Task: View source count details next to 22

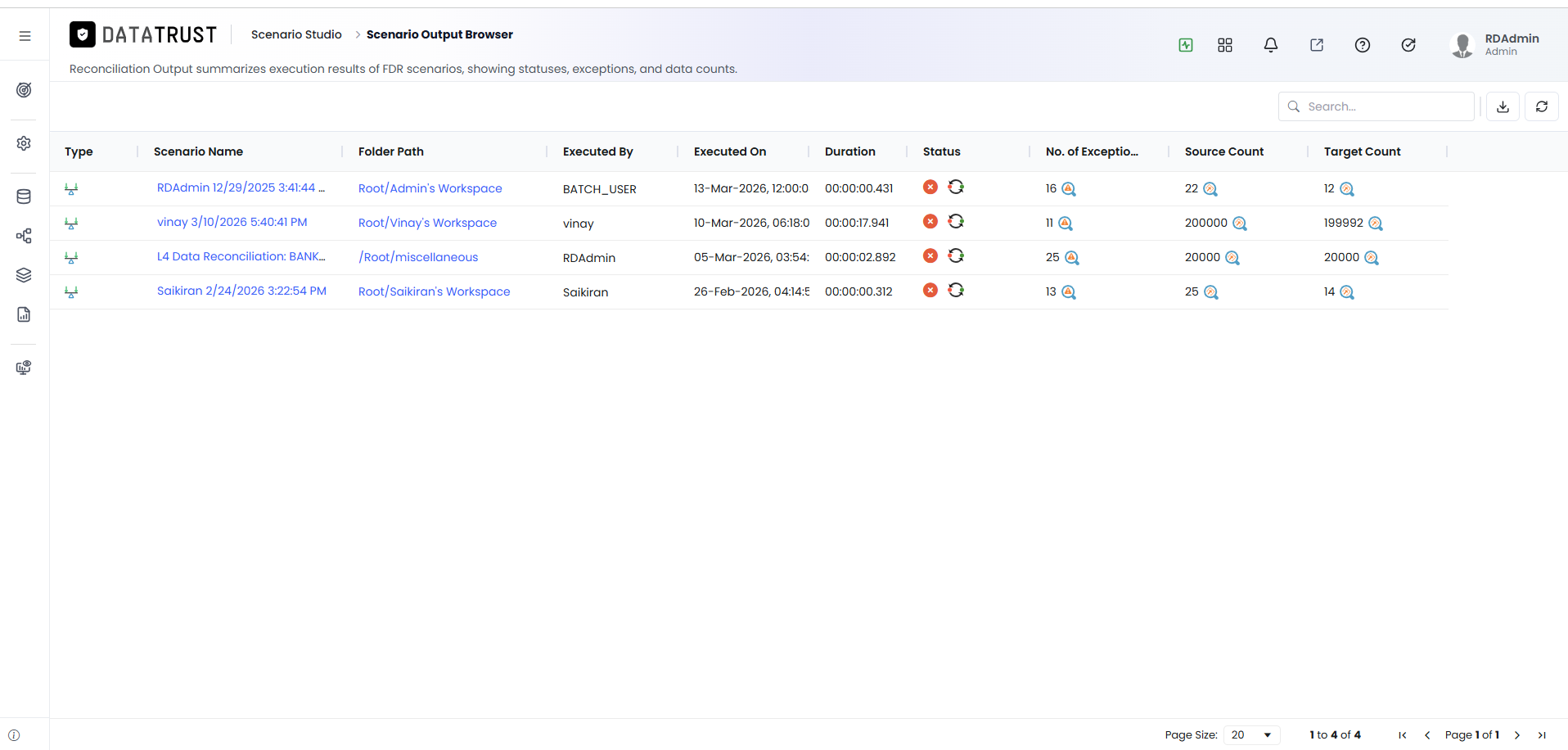Action: [x=1210, y=189]
